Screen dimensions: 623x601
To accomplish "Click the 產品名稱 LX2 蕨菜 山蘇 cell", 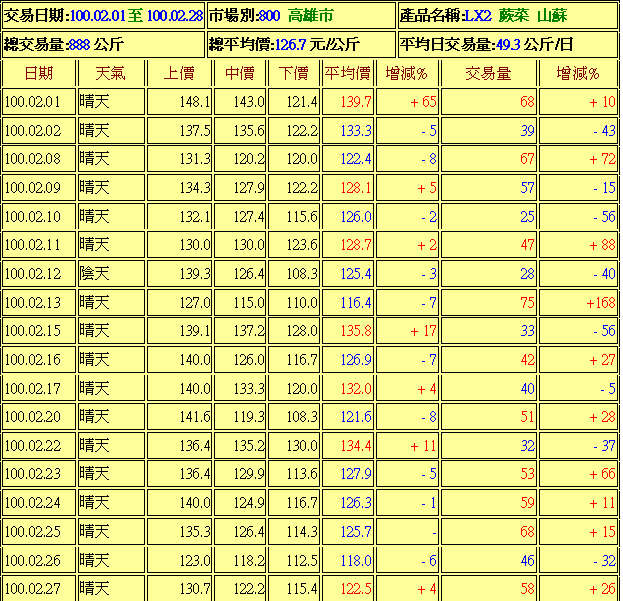I will [508, 15].
